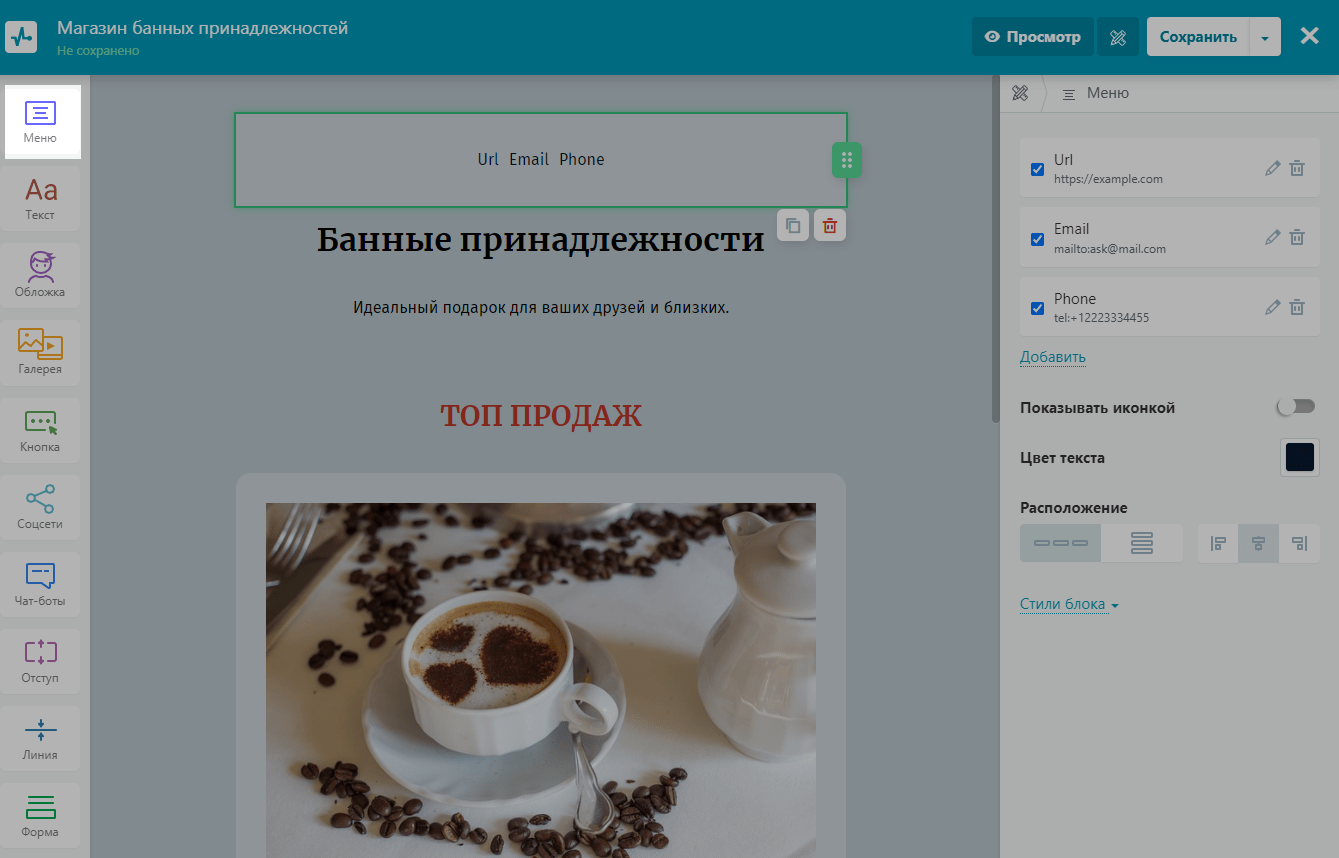
Task: Uncheck the Url menu item checkbox
Action: click(x=1037, y=169)
